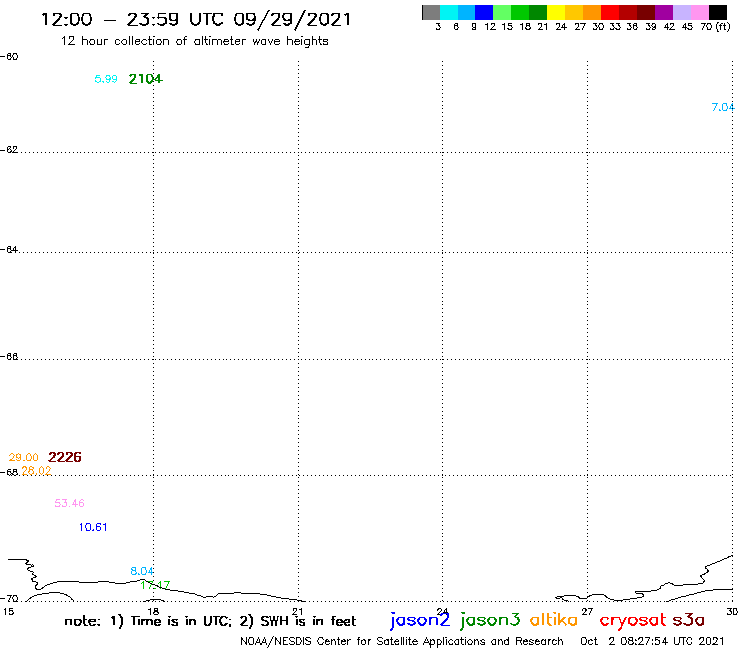
Task: Click the longitude axis label 30
Action: 732,612
